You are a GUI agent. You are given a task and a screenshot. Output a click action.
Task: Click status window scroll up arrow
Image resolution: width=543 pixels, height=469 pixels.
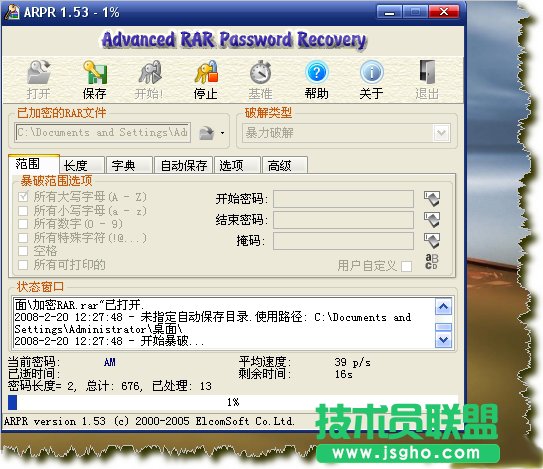click(443, 307)
